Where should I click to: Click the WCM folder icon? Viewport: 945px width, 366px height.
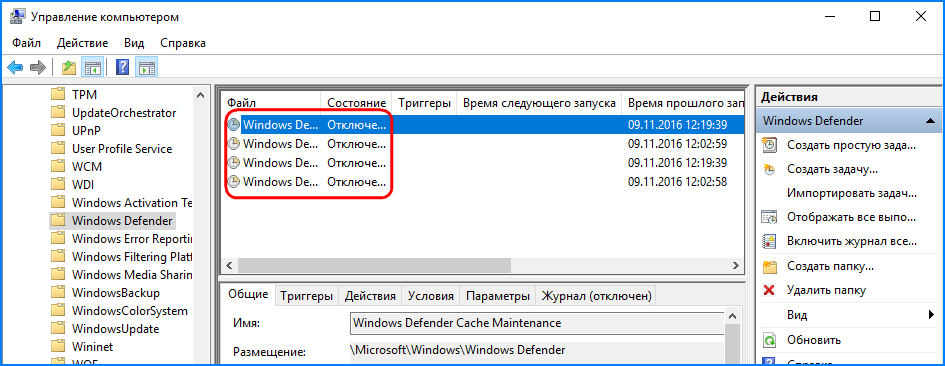click(58, 166)
